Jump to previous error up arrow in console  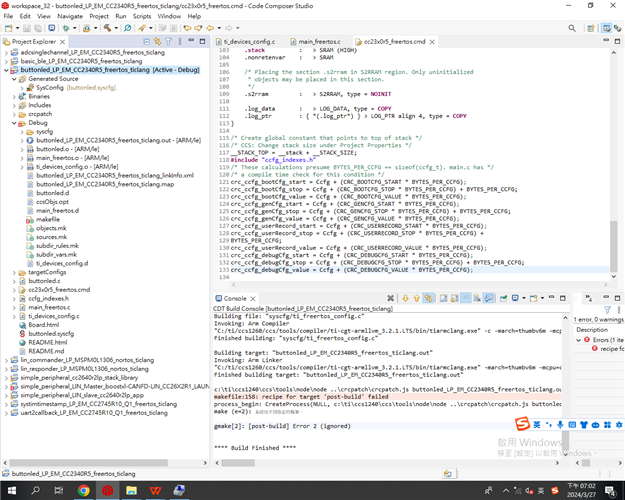pos(417,298)
